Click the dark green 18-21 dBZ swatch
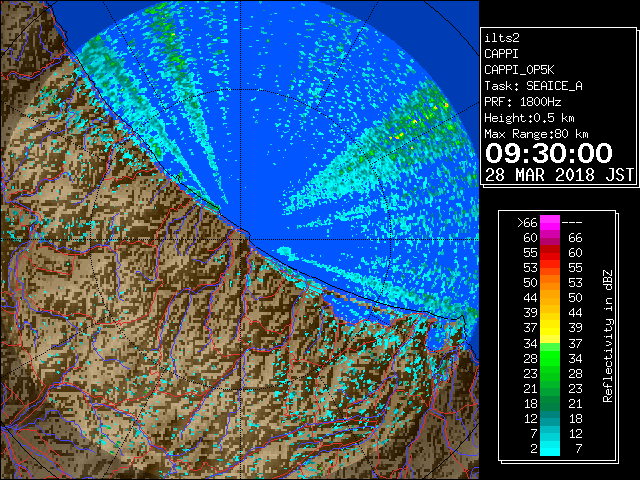The image size is (640, 480). [550, 404]
